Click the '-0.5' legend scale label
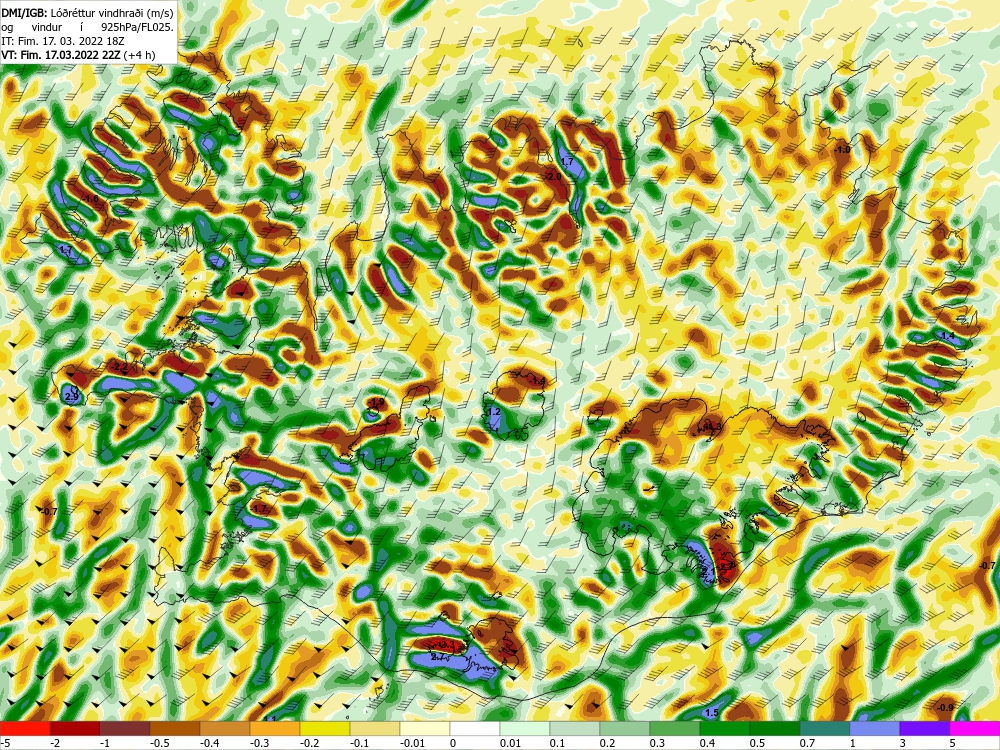This screenshot has height=750, width=1000. pos(158,743)
